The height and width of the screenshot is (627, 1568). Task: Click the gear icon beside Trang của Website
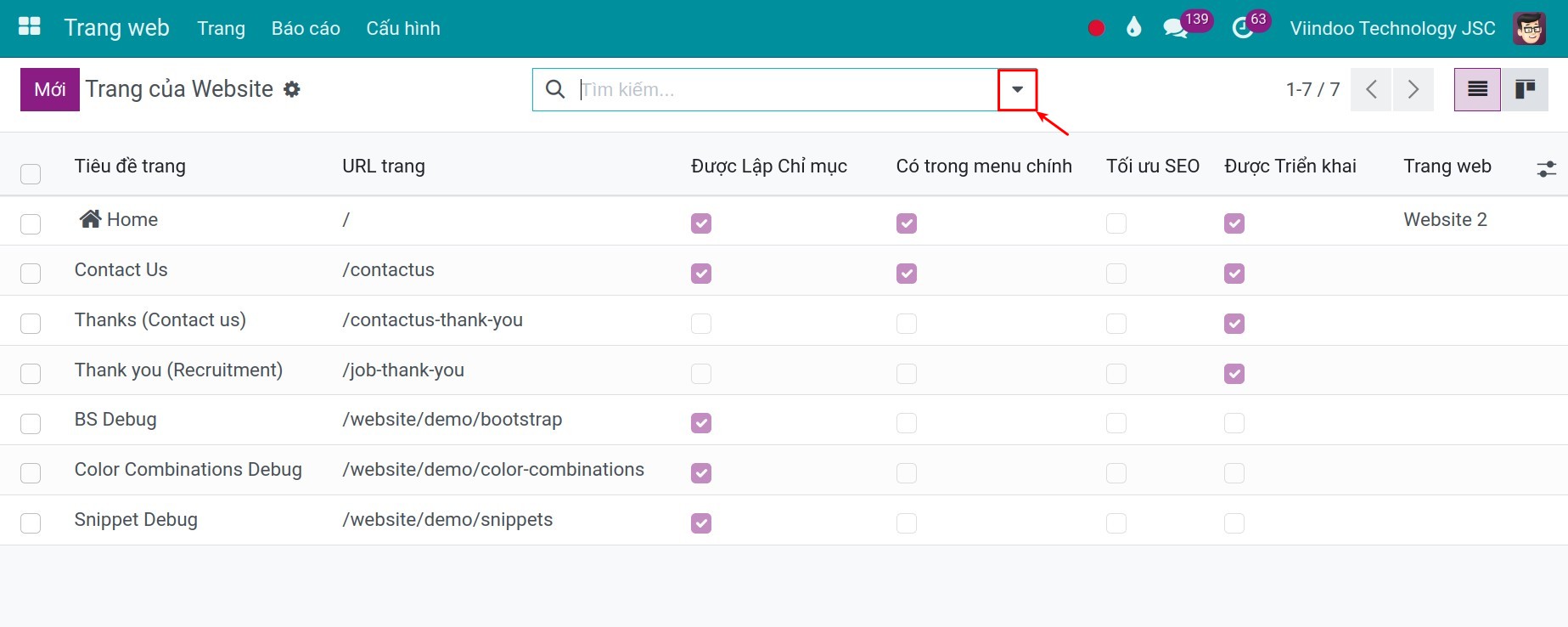[292, 89]
